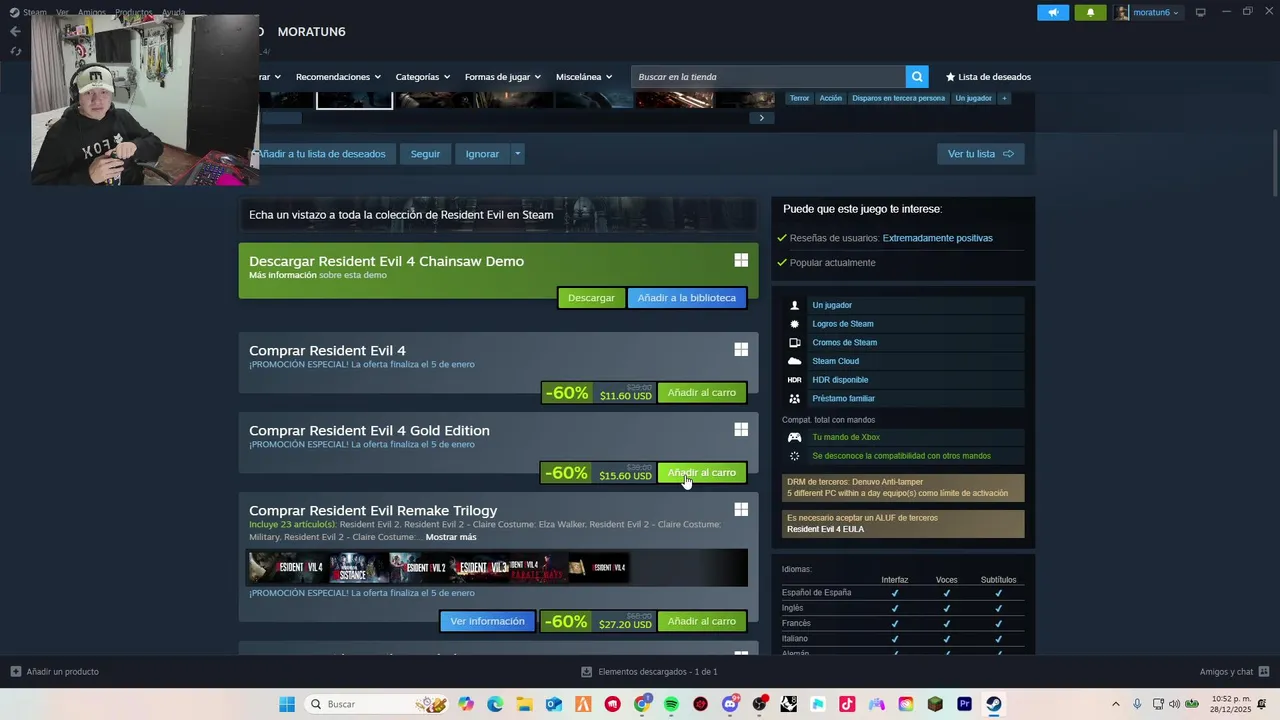Open the Amigos menu
This screenshot has width=1280, height=720.
[92, 13]
